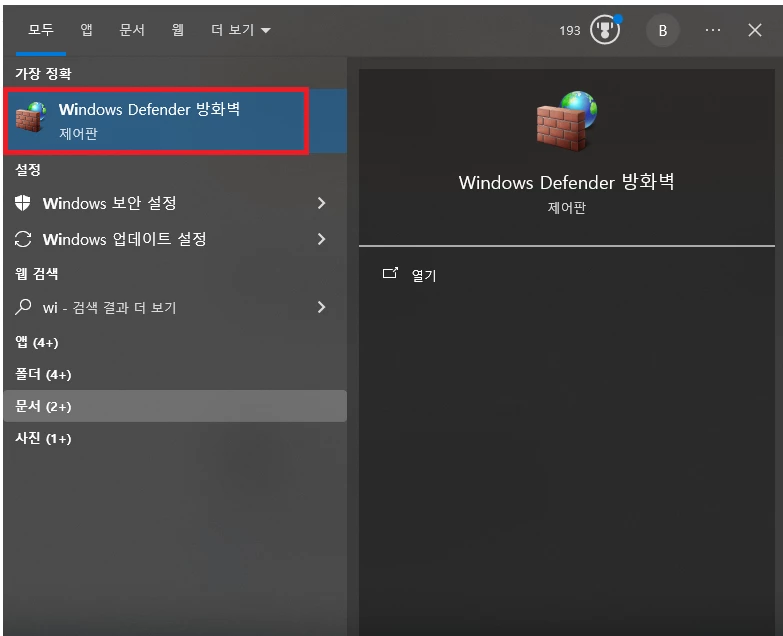The image size is (783, 636).
Task: Click the large firewall icon in preview pane
Action: (x=567, y=121)
